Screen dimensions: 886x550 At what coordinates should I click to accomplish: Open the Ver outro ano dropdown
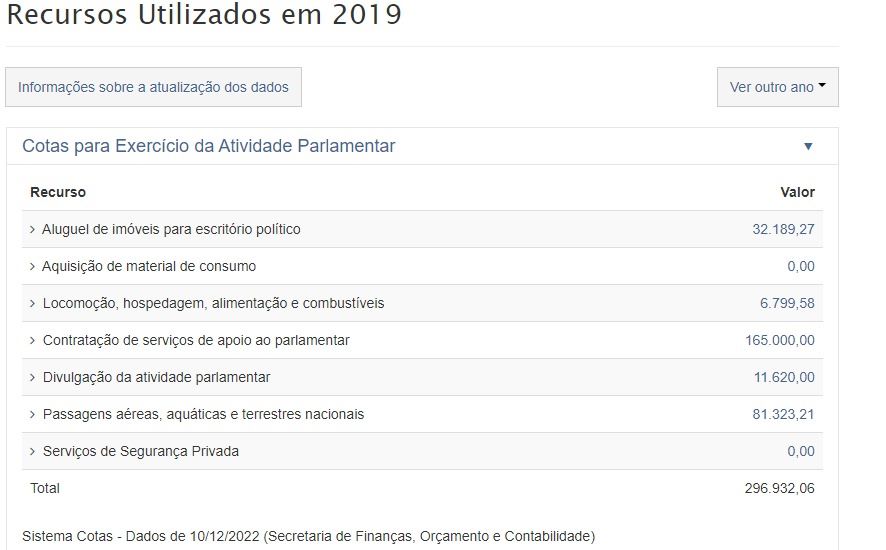777,87
